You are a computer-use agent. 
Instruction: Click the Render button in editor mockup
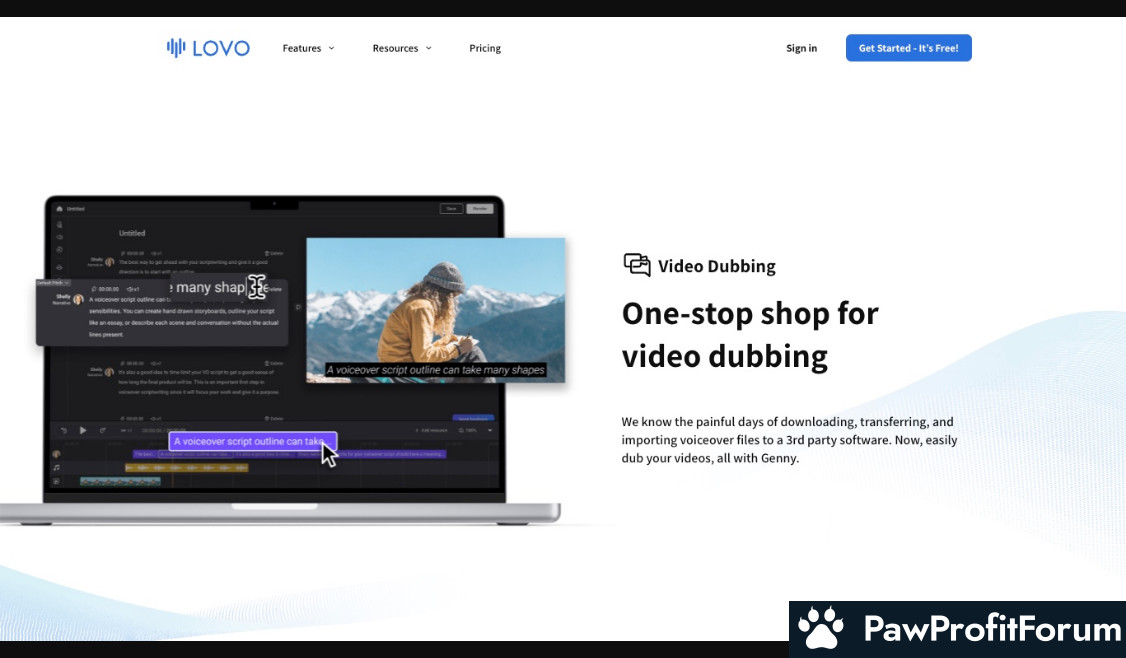480,209
